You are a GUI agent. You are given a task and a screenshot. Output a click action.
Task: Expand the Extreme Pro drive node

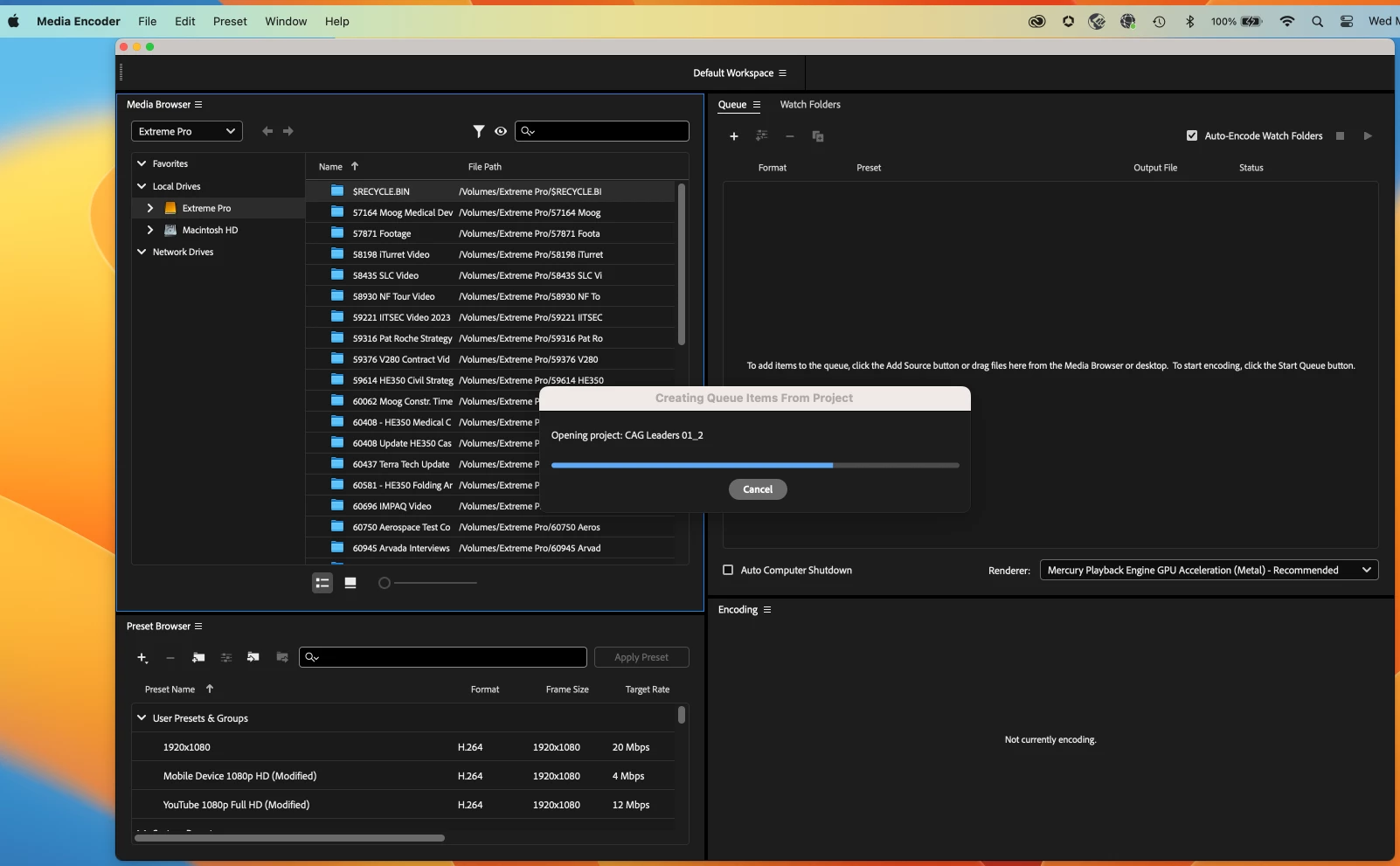(150, 208)
